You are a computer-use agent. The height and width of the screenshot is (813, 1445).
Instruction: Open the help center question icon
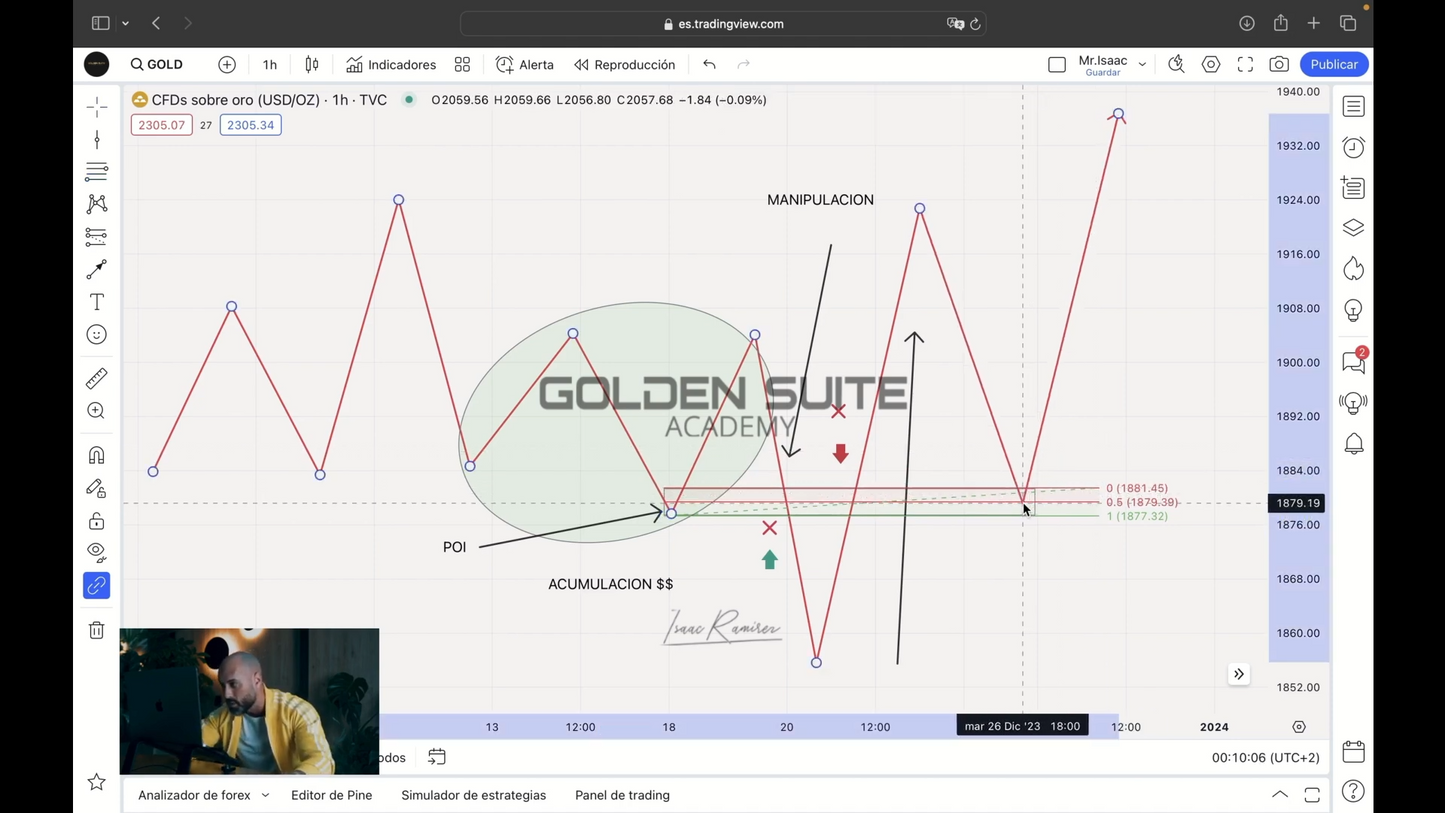coord(1354,792)
